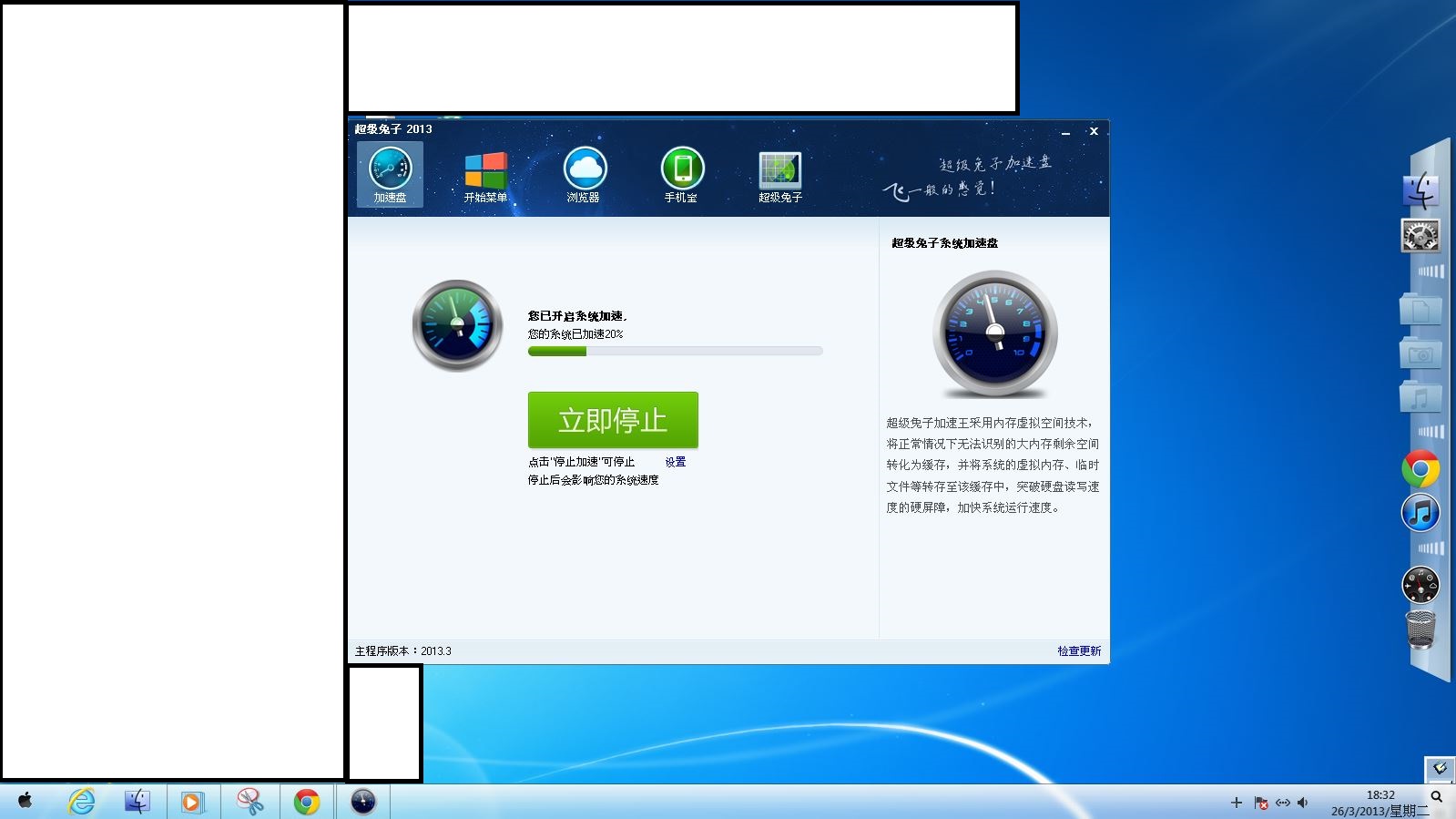Click the network icon in system tray
Screen dimensions: 1456x819
[x=1283, y=803]
